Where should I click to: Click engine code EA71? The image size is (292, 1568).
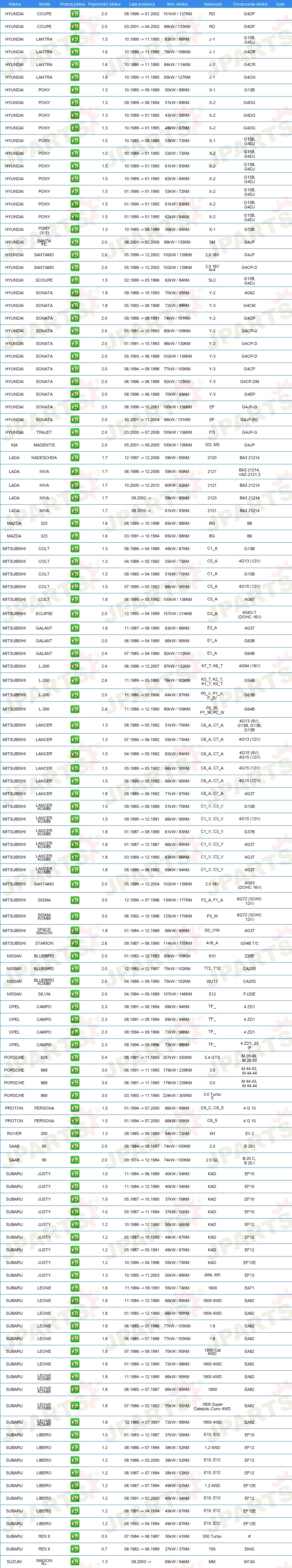tap(249, 1288)
